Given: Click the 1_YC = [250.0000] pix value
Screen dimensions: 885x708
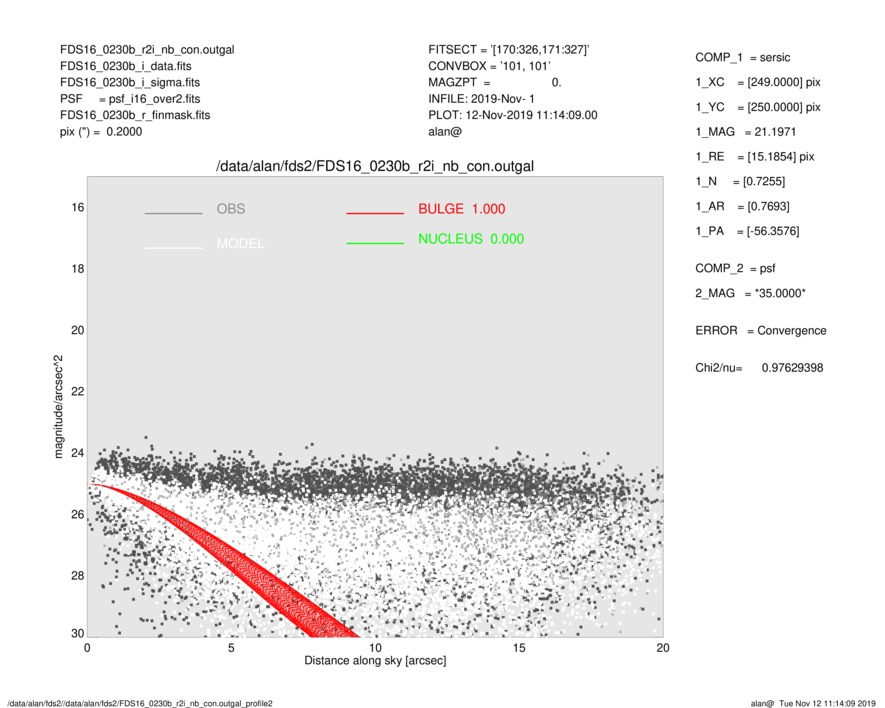Looking at the screenshot, I should (x=757, y=107).
